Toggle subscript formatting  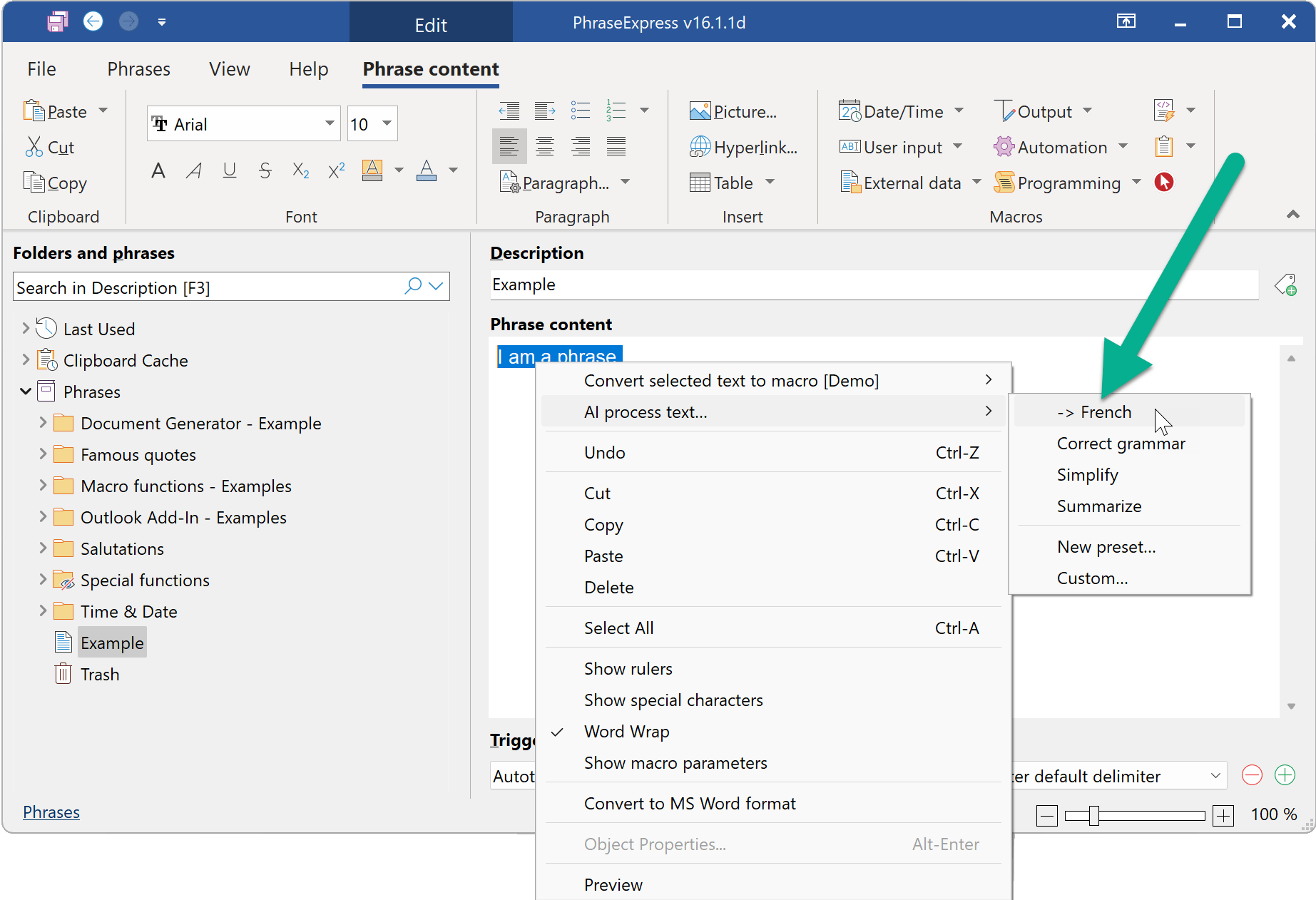pyautogui.click(x=300, y=170)
